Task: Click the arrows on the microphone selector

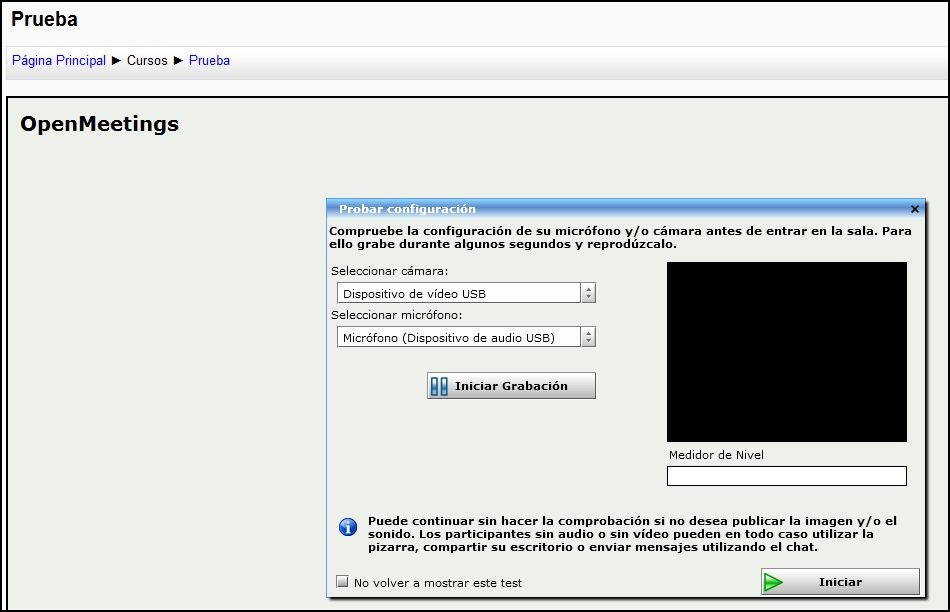Action: 589,338
